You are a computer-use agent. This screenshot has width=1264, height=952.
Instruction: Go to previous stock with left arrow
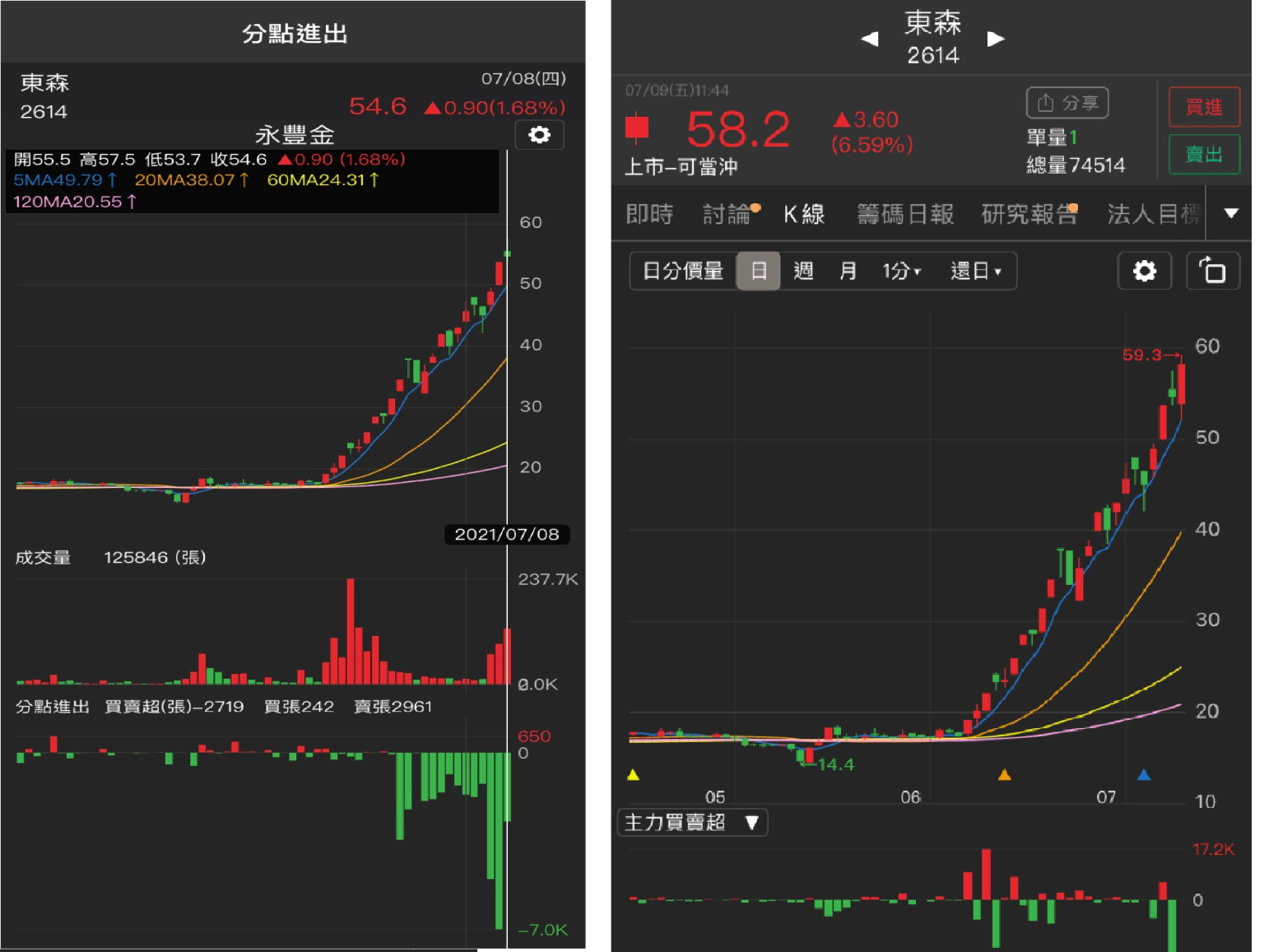pos(869,39)
